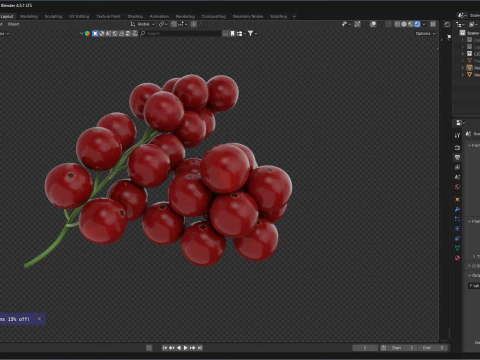Toggle snapping magnet in header
Screen dimensions: 480x360
point(174,24)
